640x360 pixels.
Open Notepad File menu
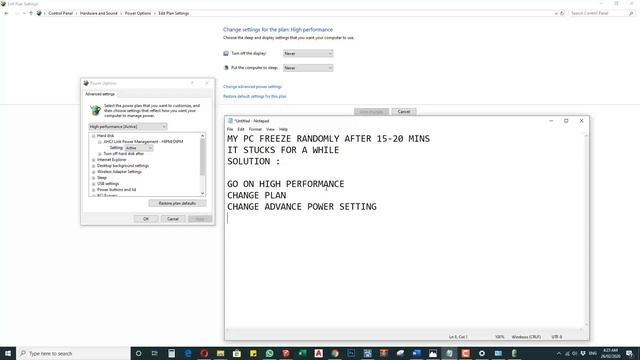pyautogui.click(x=230, y=129)
